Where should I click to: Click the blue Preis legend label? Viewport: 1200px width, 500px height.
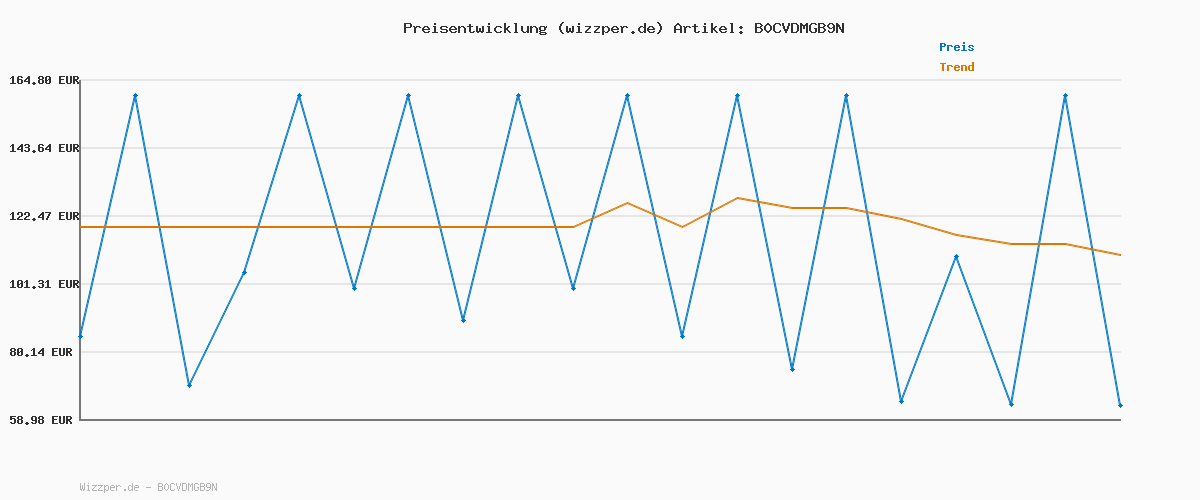tap(956, 47)
